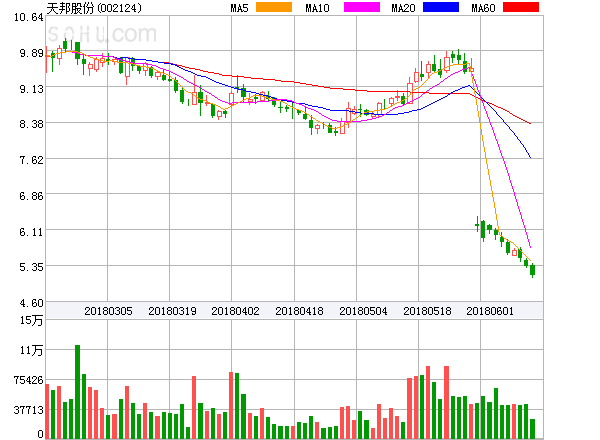Viewport: 600px width, 440px height.
Task: Click date label 20180418
Action: 299,311
